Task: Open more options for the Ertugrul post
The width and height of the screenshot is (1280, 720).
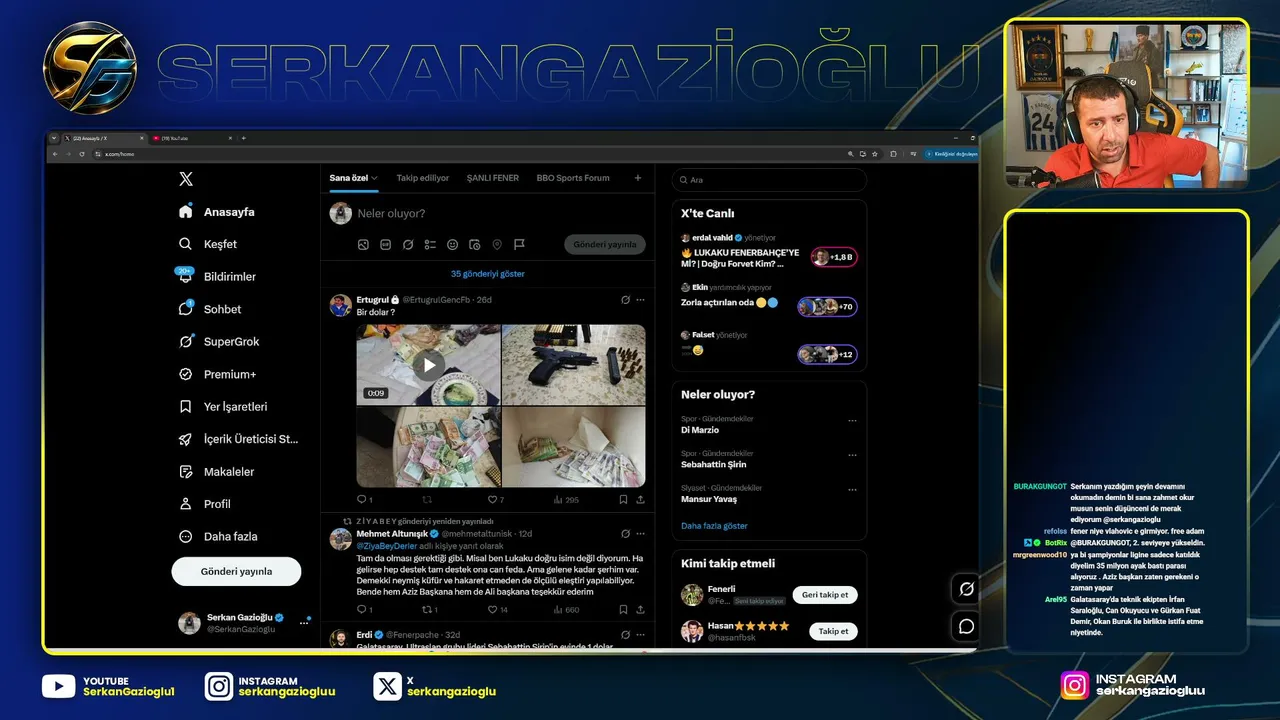Action: coord(640,299)
